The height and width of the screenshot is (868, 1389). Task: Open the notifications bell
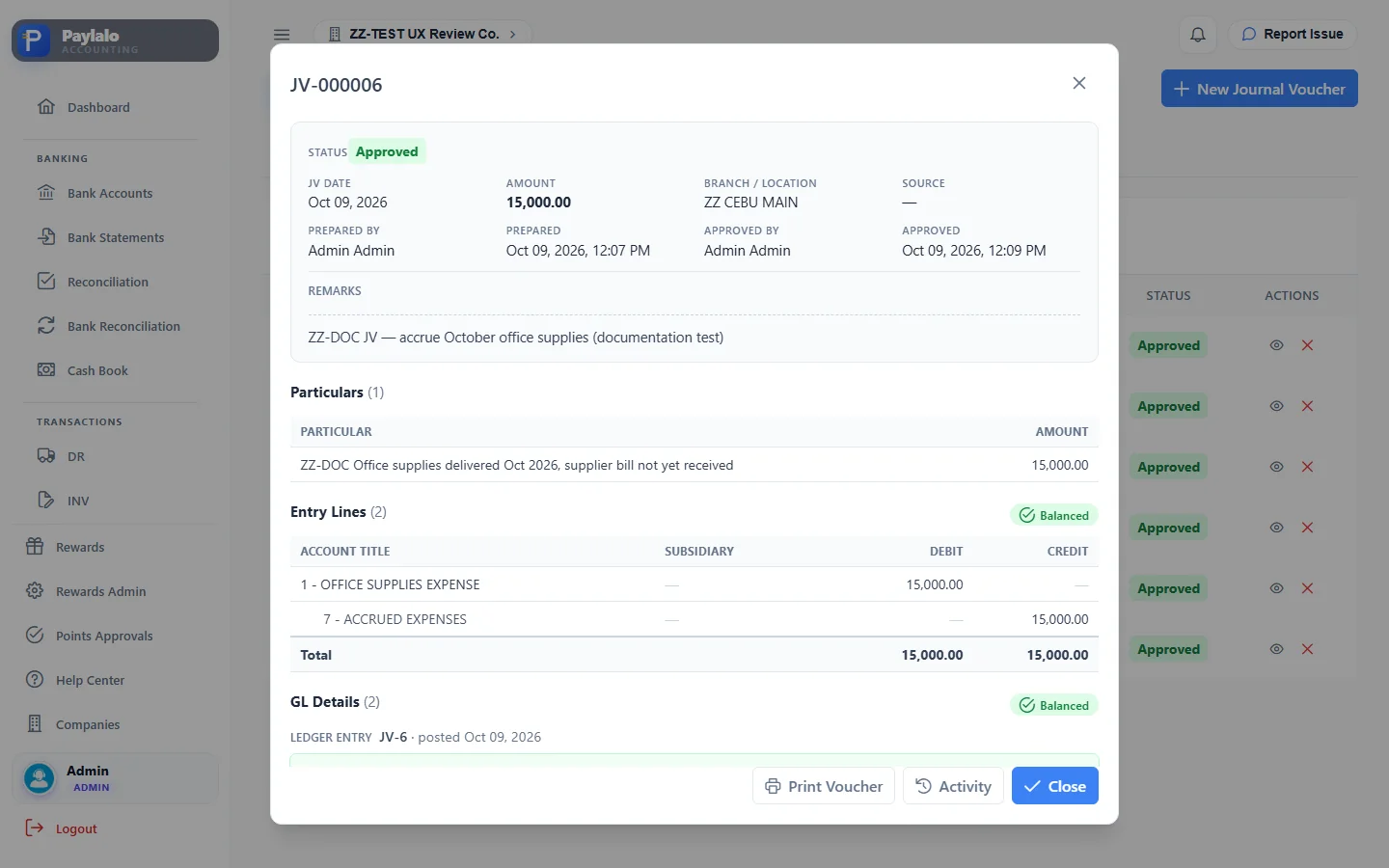[1198, 35]
